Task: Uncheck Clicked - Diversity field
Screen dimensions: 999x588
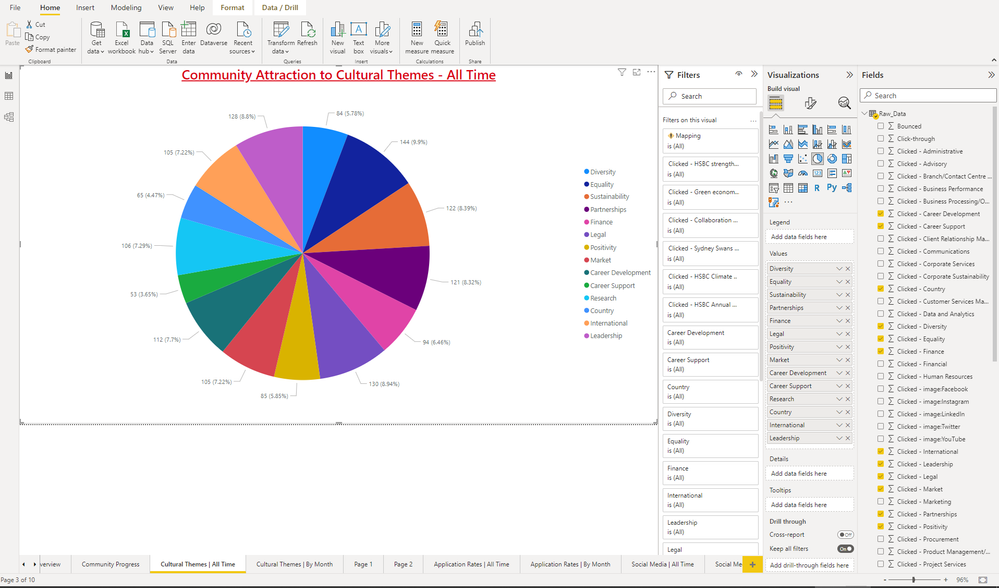Action: point(880,326)
